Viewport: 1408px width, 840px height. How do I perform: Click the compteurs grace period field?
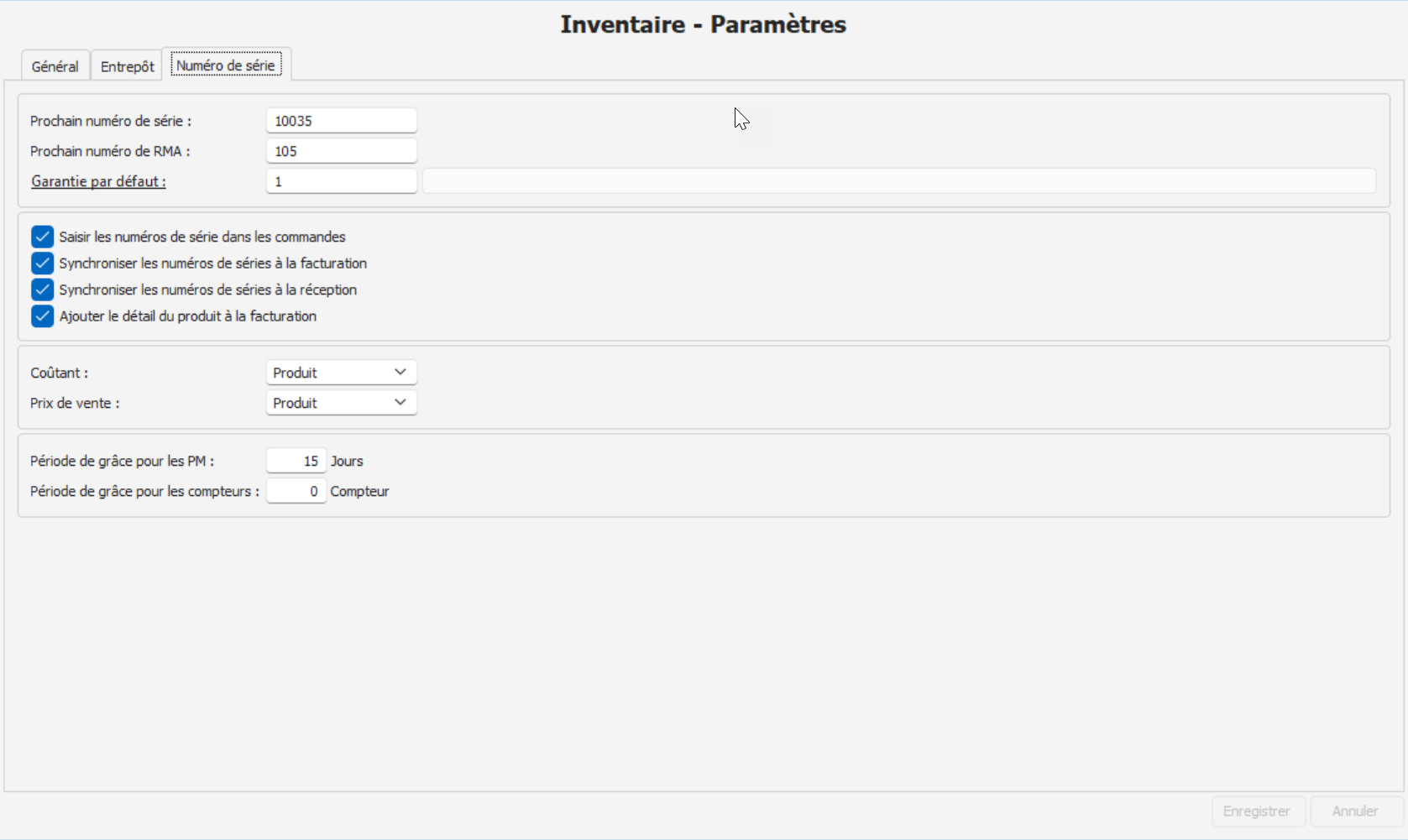coord(296,491)
